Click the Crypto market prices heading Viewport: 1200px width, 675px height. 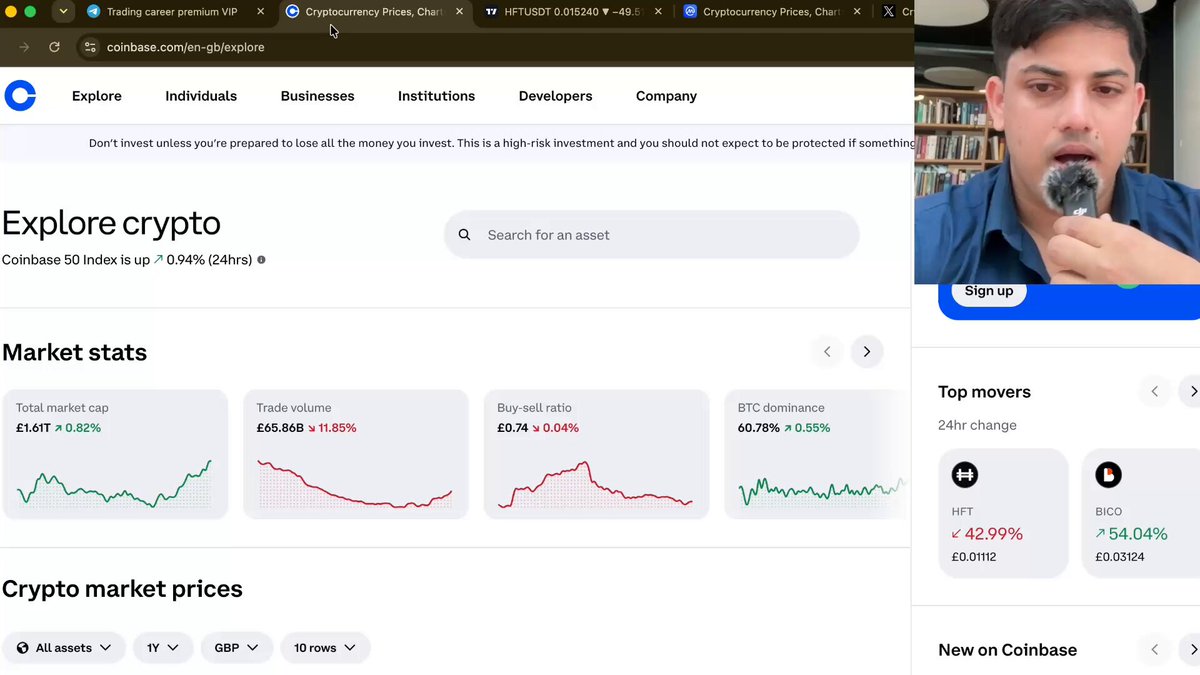[122, 589]
